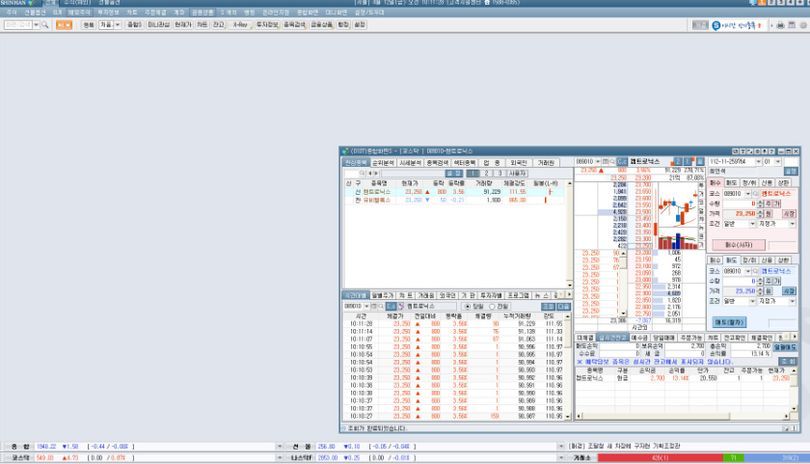The image size is (810, 464).
Task: Open the orange toolbar dropdown
Action: pyautogui.click(x=68, y=25)
